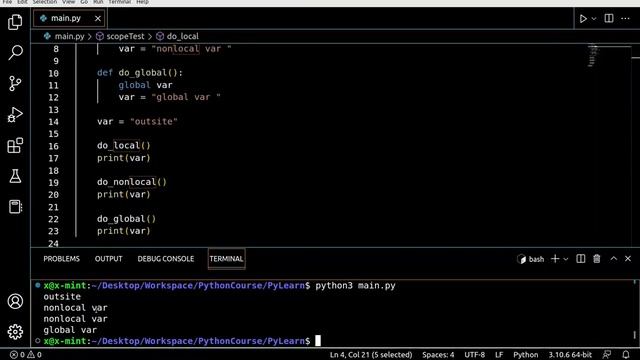Place cursor on do_local() call
This screenshot has height=360, width=640.
tap(124, 146)
